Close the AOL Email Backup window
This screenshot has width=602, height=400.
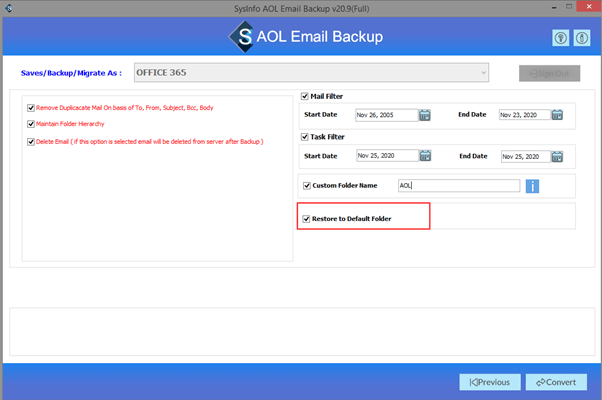pos(589,6)
